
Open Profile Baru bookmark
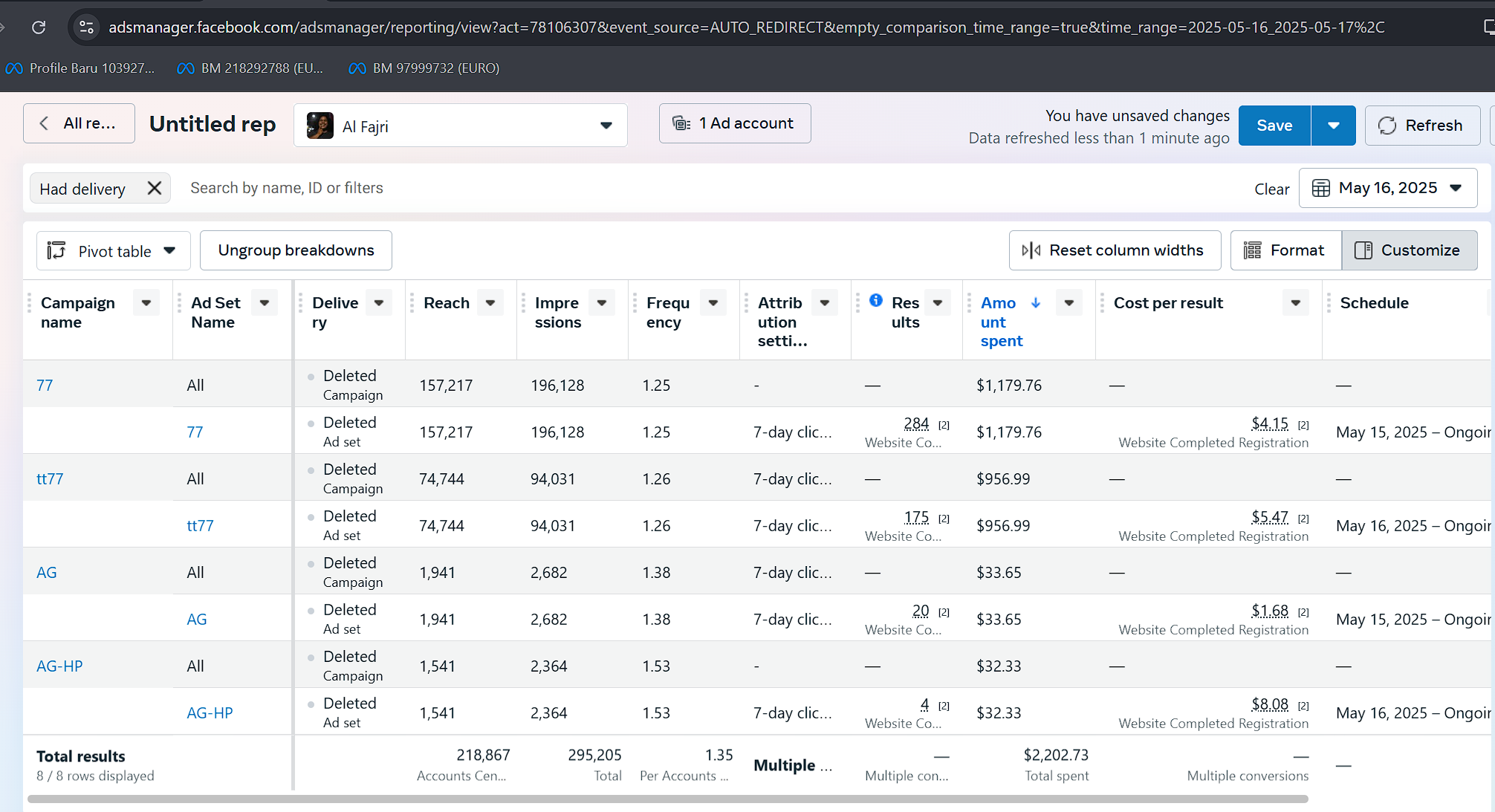click(80, 68)
